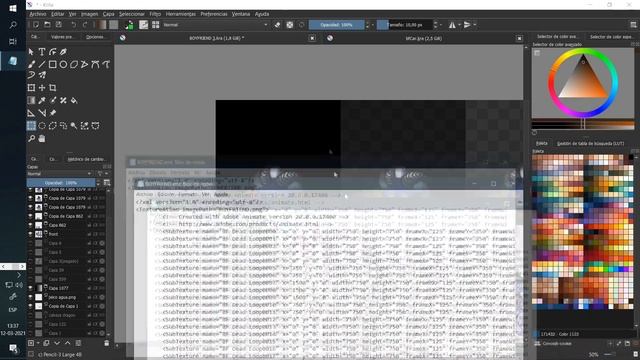
Task: Delete the selected layer with trash icon
Action: point(107,343)
